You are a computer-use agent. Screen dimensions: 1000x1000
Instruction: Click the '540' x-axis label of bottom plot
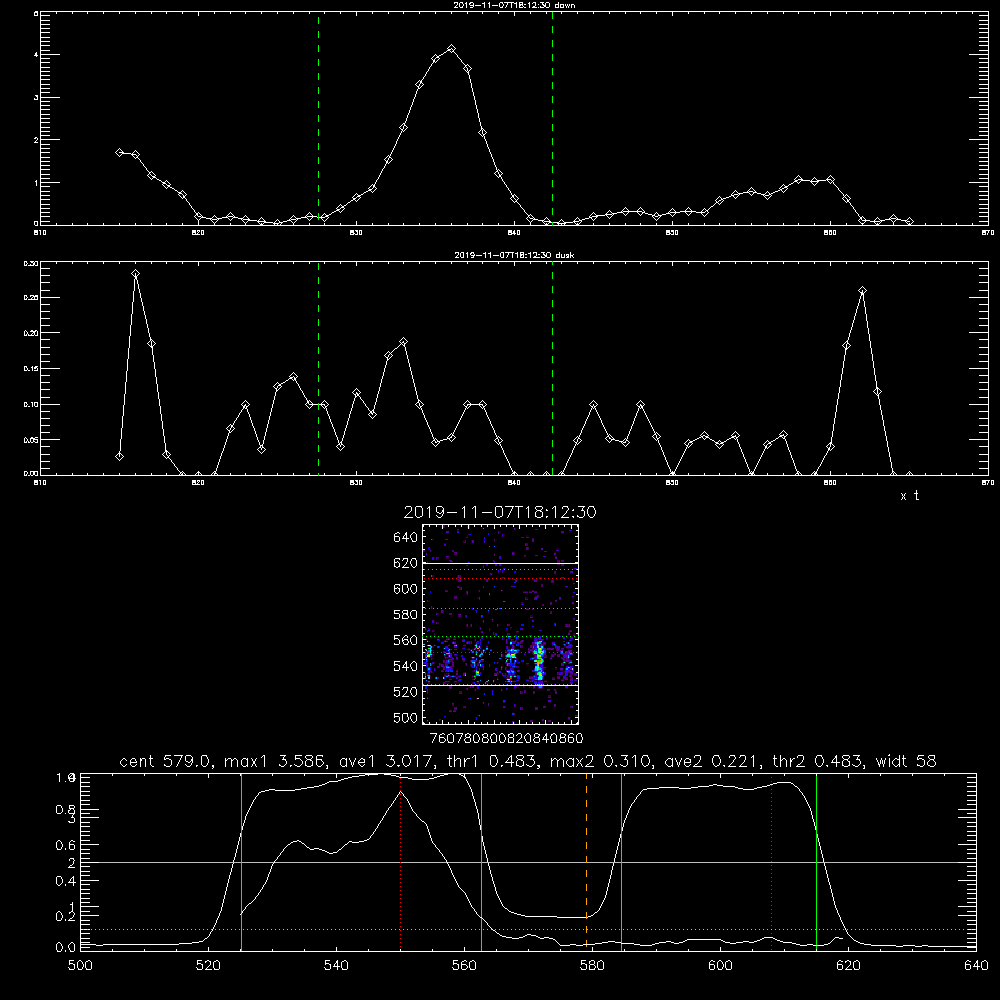coord(336,966)
